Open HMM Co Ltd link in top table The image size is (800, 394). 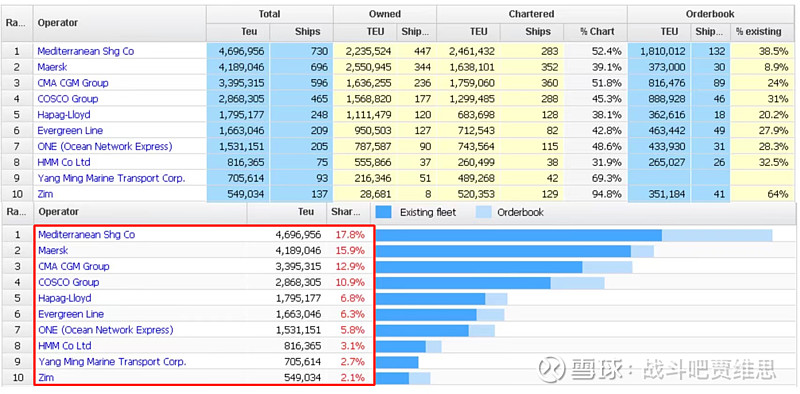pos(64,162)
